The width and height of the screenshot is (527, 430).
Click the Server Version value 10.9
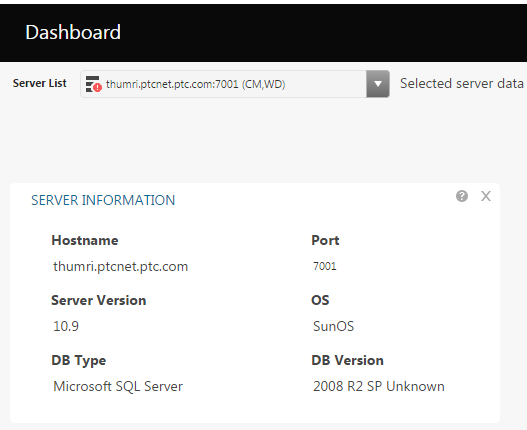[x=66, y=326]
